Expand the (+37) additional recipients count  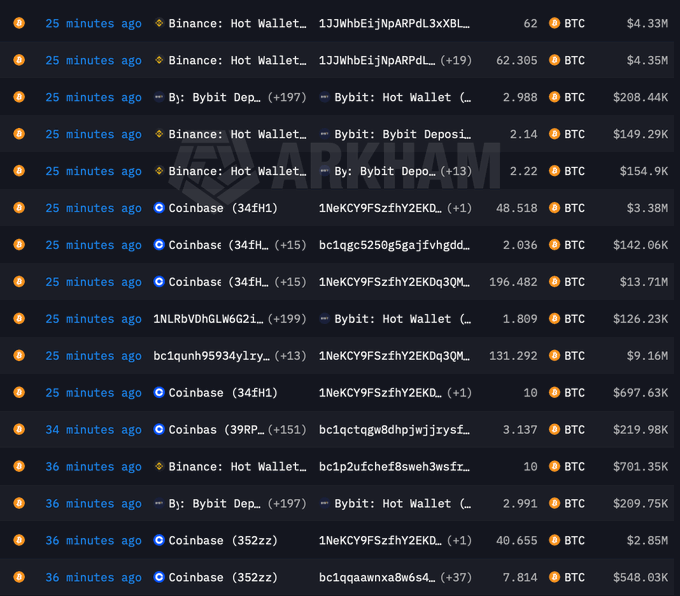[x=456, y=577]
